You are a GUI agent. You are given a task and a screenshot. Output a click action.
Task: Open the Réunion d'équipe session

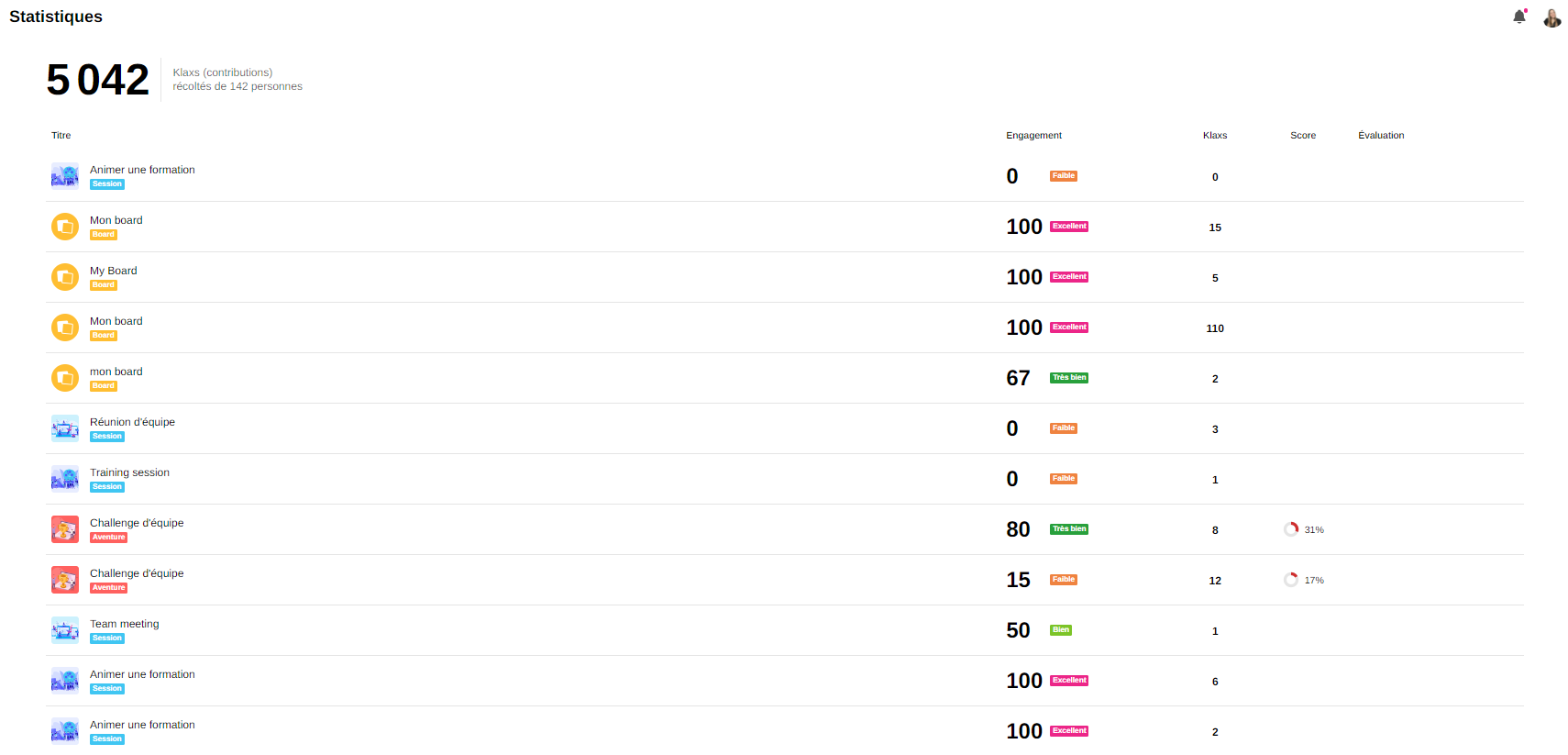click(x=132, y=422)
